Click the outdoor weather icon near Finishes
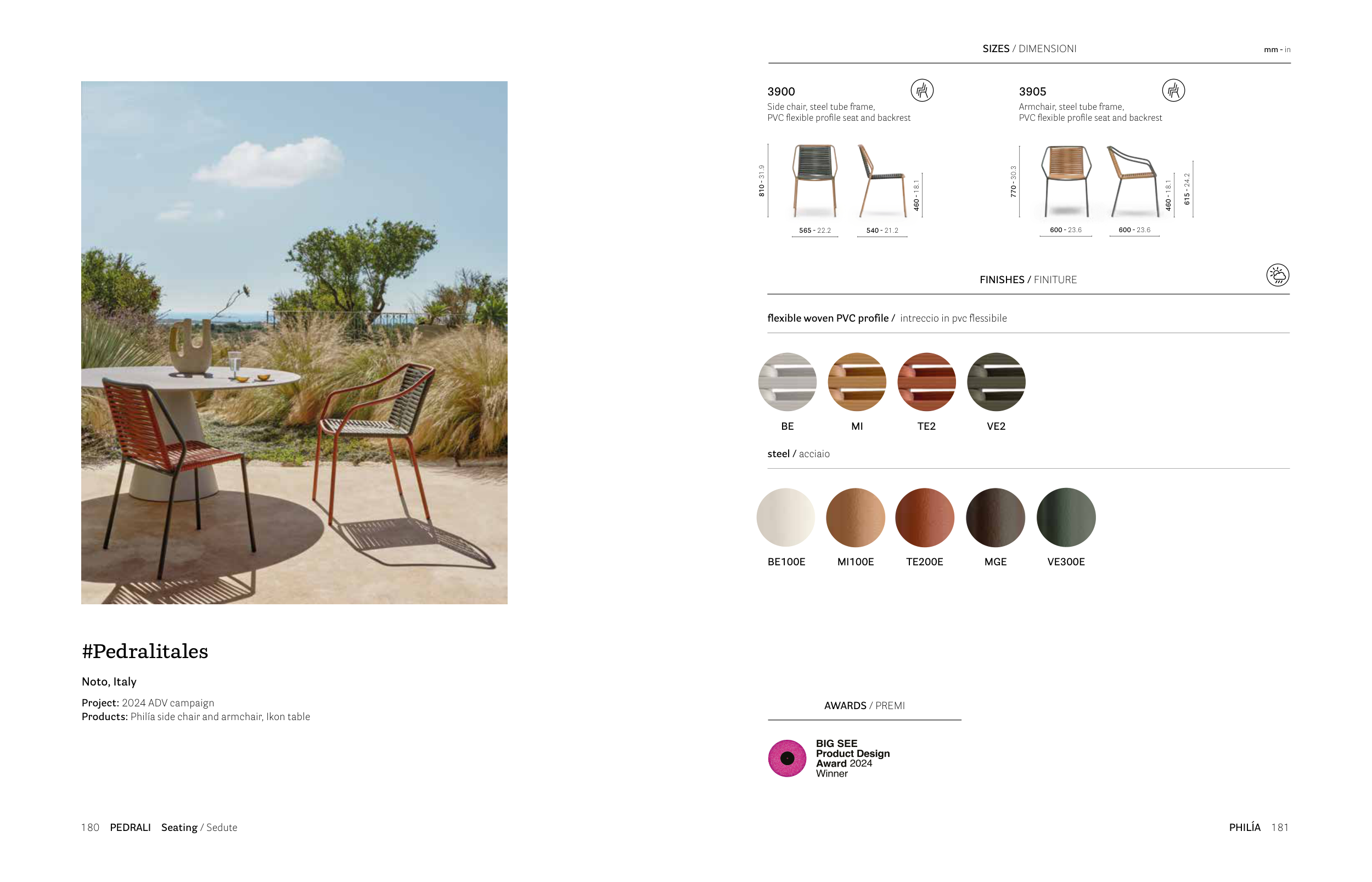Screen dimensions: 1372x882 [1277, 275]
